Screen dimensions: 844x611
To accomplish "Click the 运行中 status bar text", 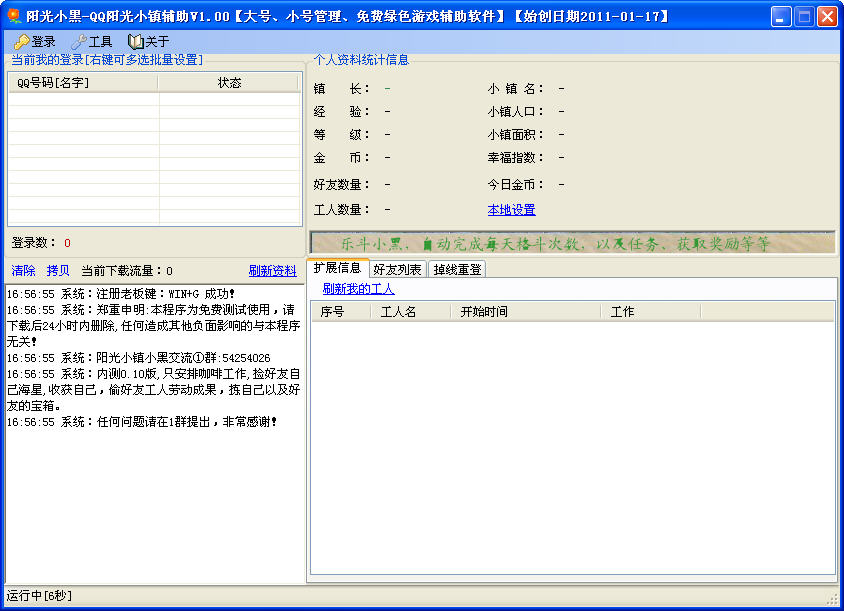I will tap(39, 595).
